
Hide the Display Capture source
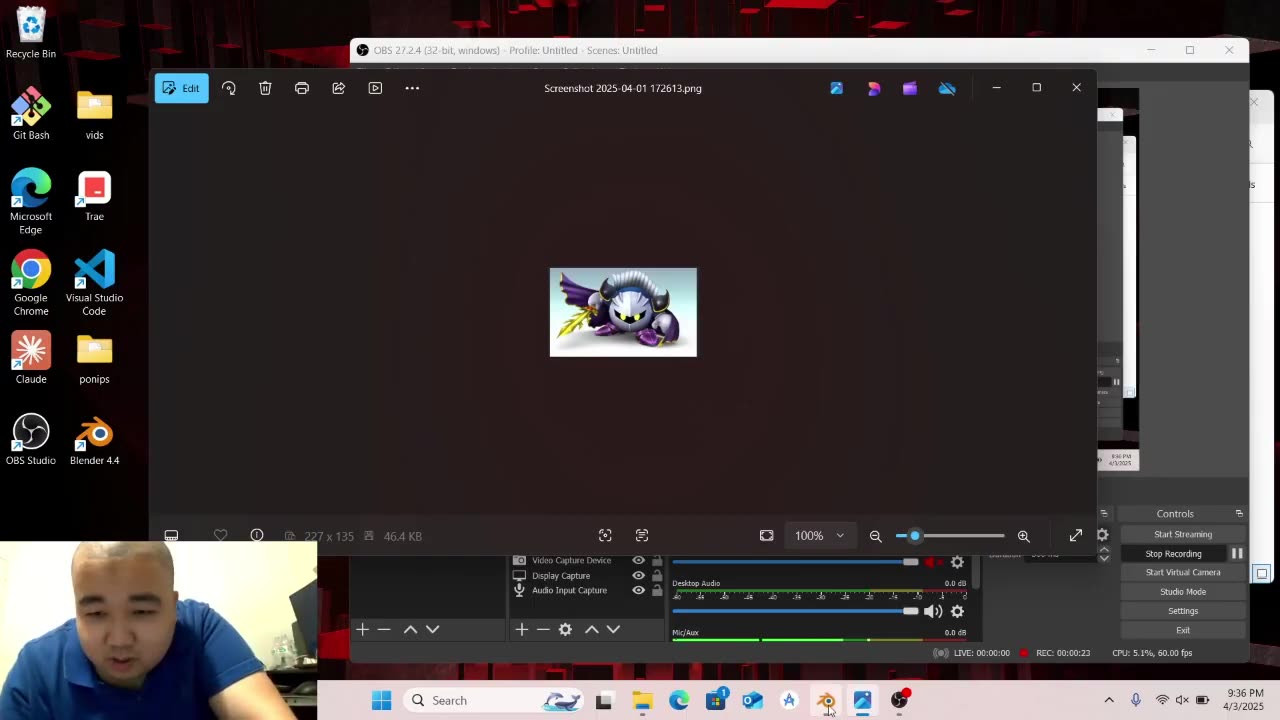tap(638, 576)
